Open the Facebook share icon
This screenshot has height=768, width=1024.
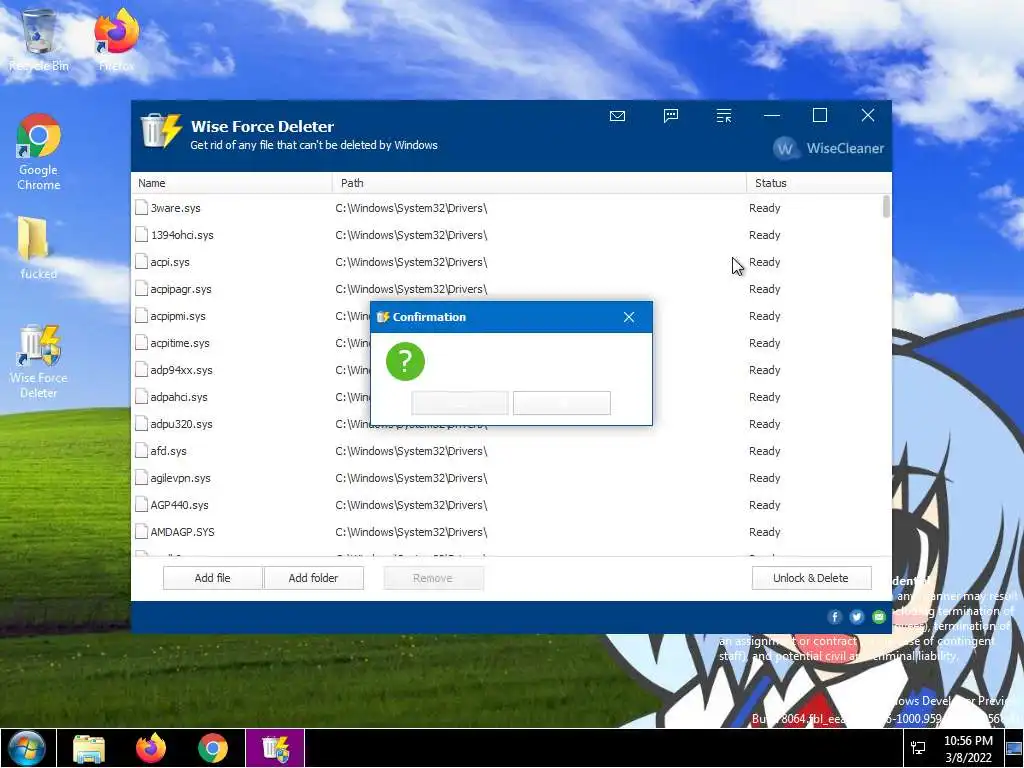(x=835, y=617)
